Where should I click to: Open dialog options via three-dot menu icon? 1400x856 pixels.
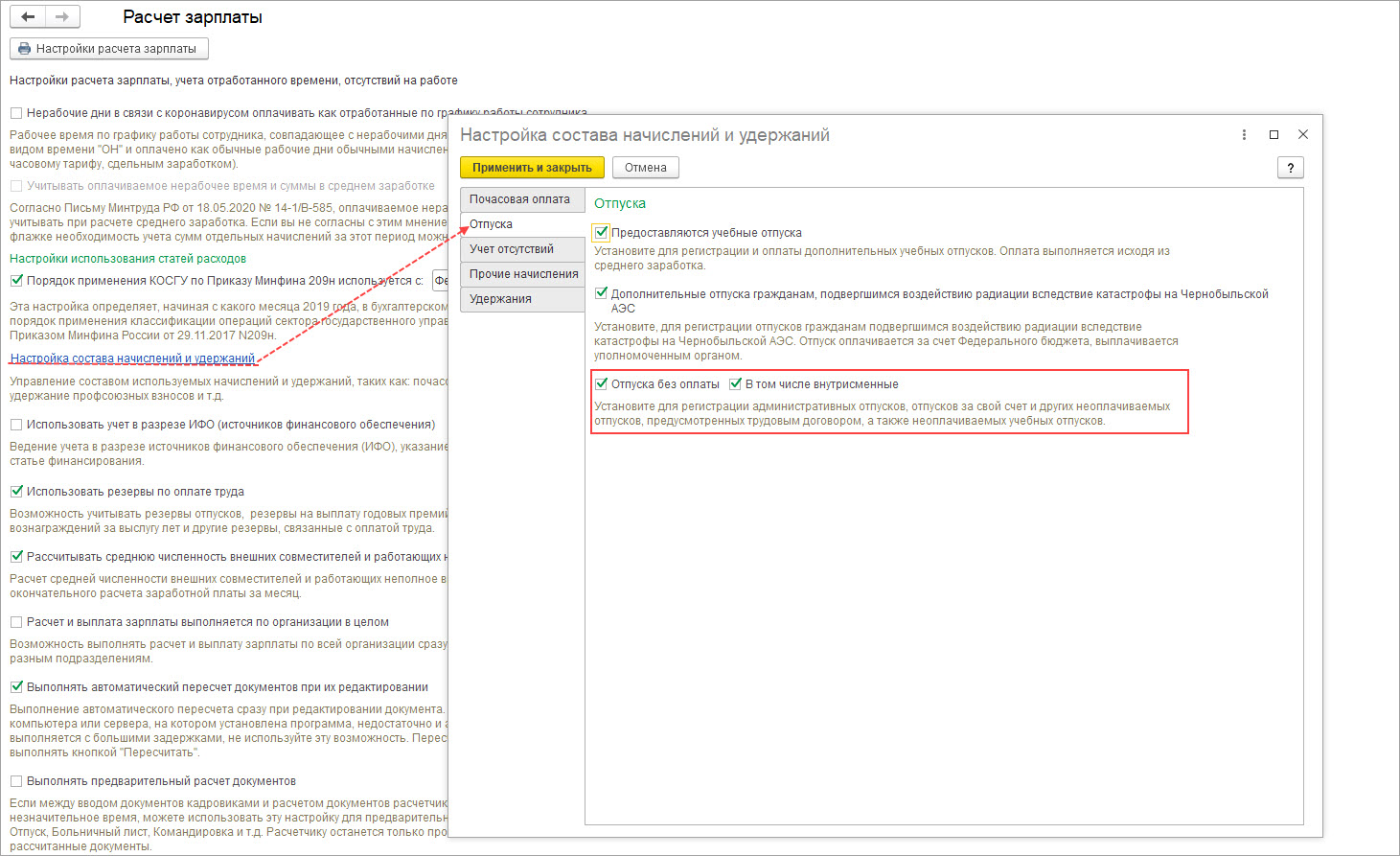pyautogui.click(x=1244, y=135)
